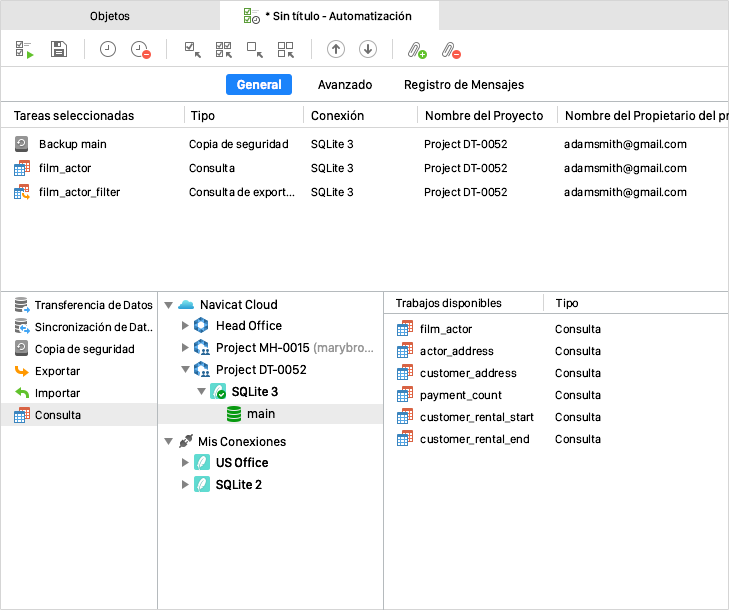
Task: Expand the US Office connection
Action: click(185, 463)
